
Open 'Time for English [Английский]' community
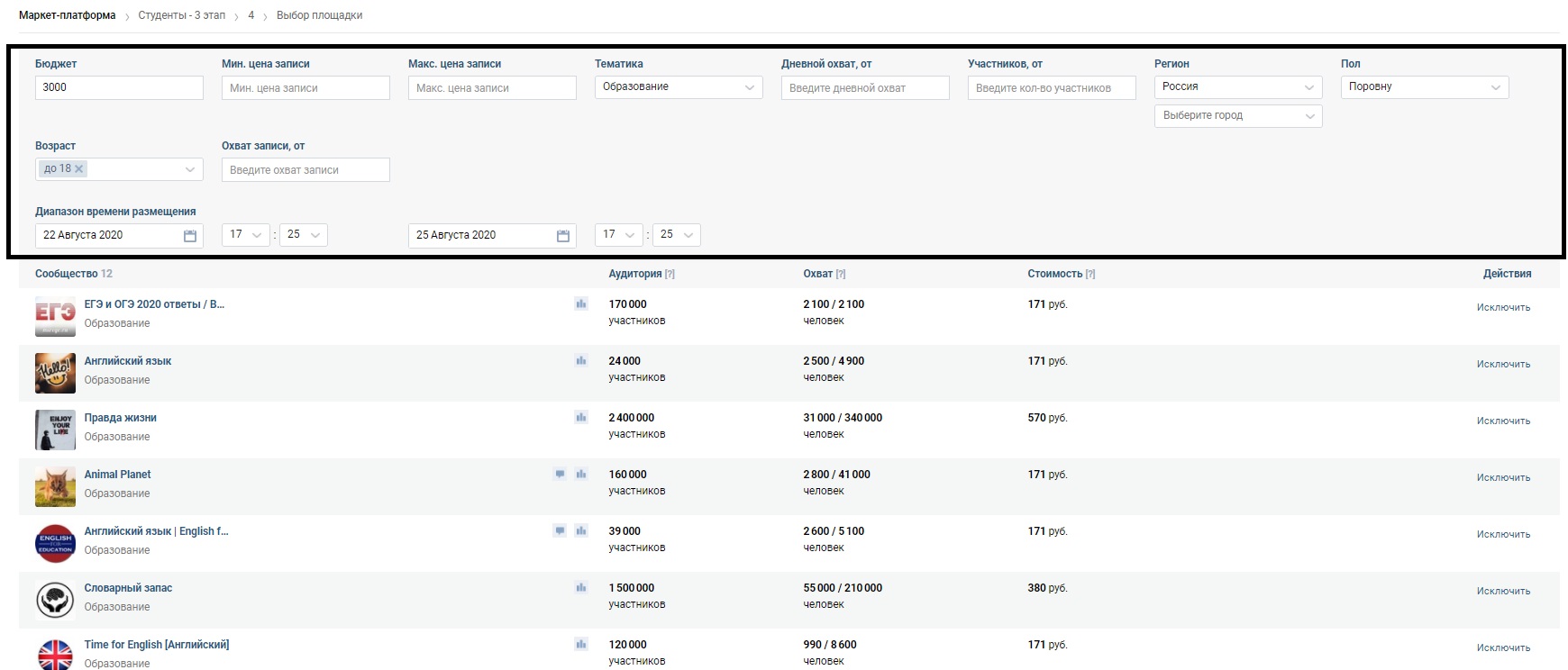(x=157, y=645)
